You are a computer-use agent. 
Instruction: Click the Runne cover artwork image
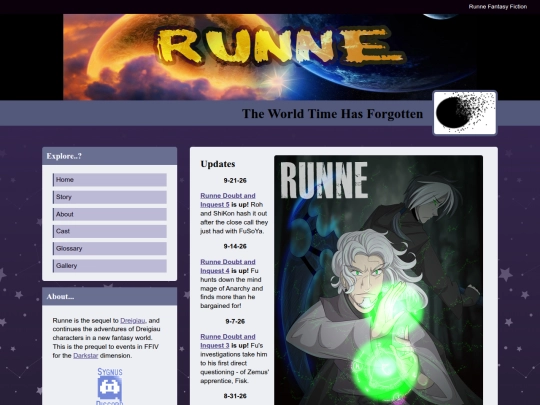pos(378,280)
